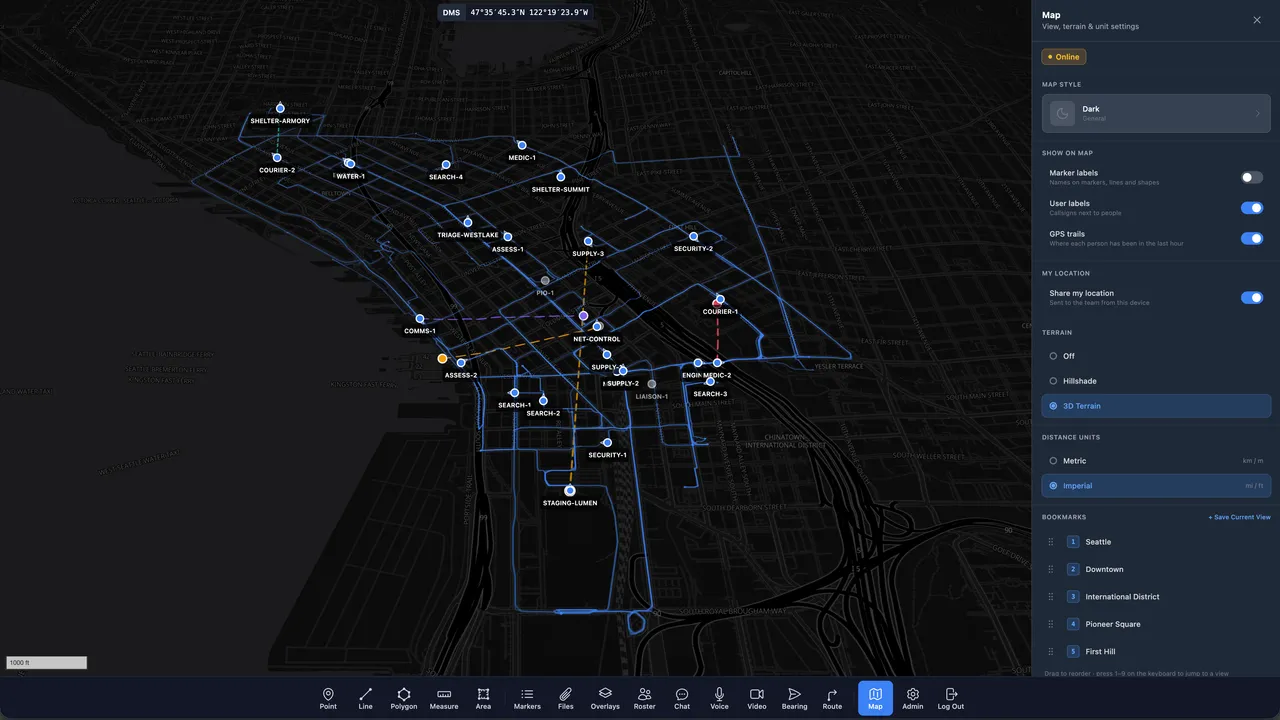This screenshot has height=720, width=1280.
Task: Start Voice communication
Action: 719,698
